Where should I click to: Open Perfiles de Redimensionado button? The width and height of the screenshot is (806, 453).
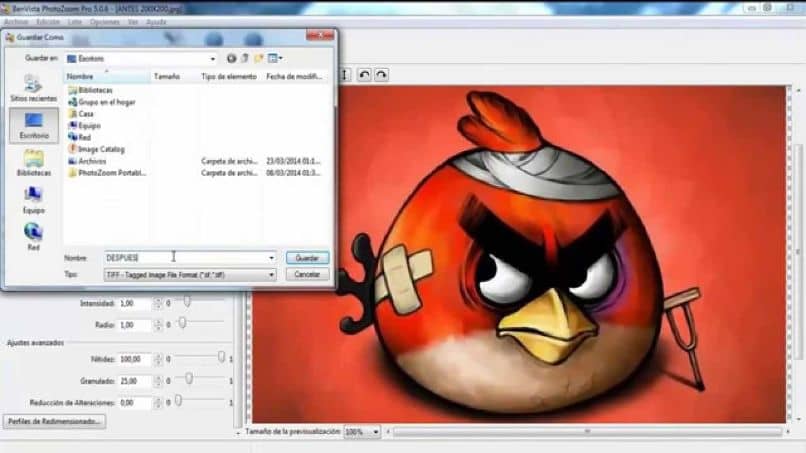[x=54, y=422]
